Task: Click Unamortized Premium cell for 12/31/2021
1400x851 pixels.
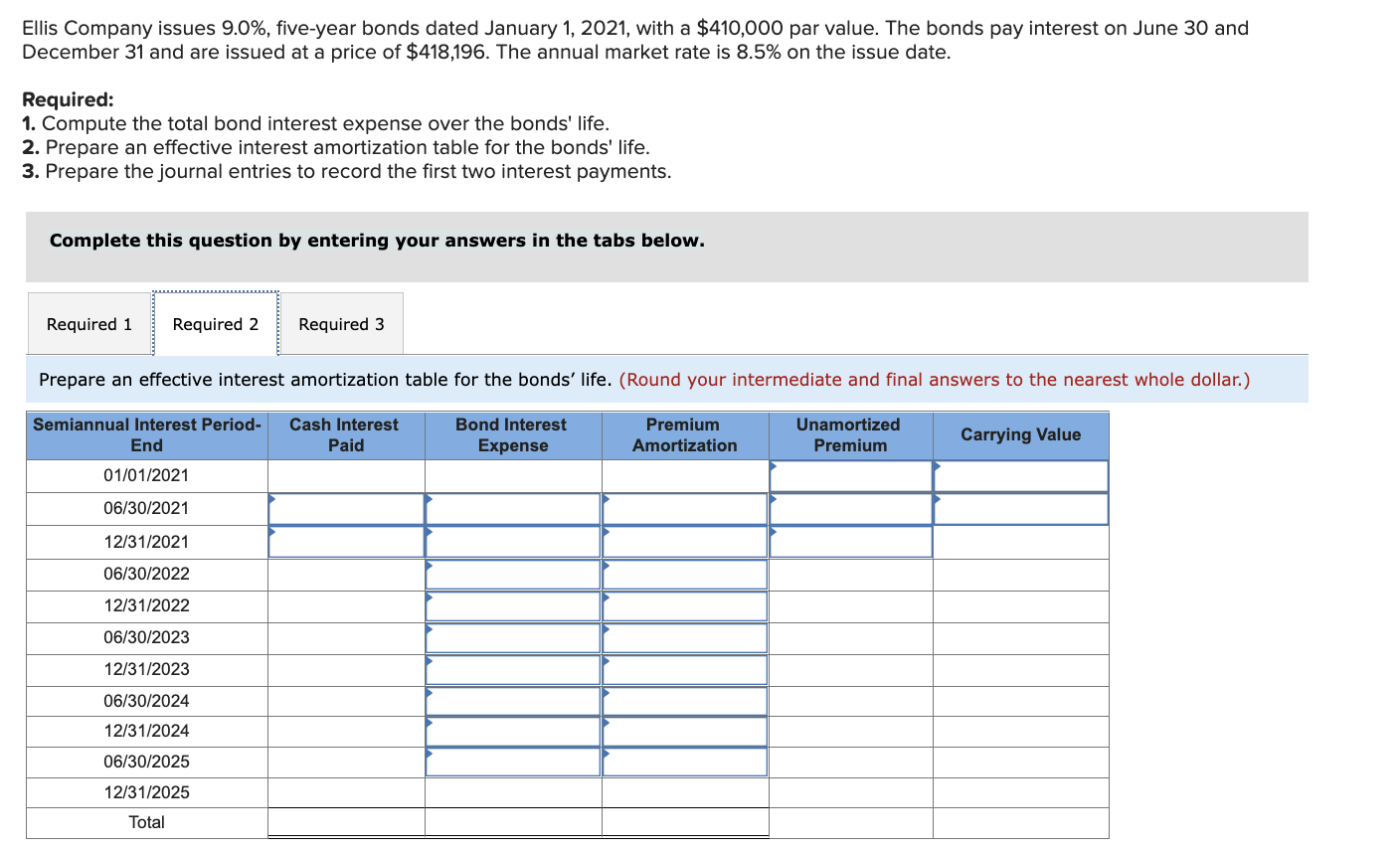Action: coord(851,542)
